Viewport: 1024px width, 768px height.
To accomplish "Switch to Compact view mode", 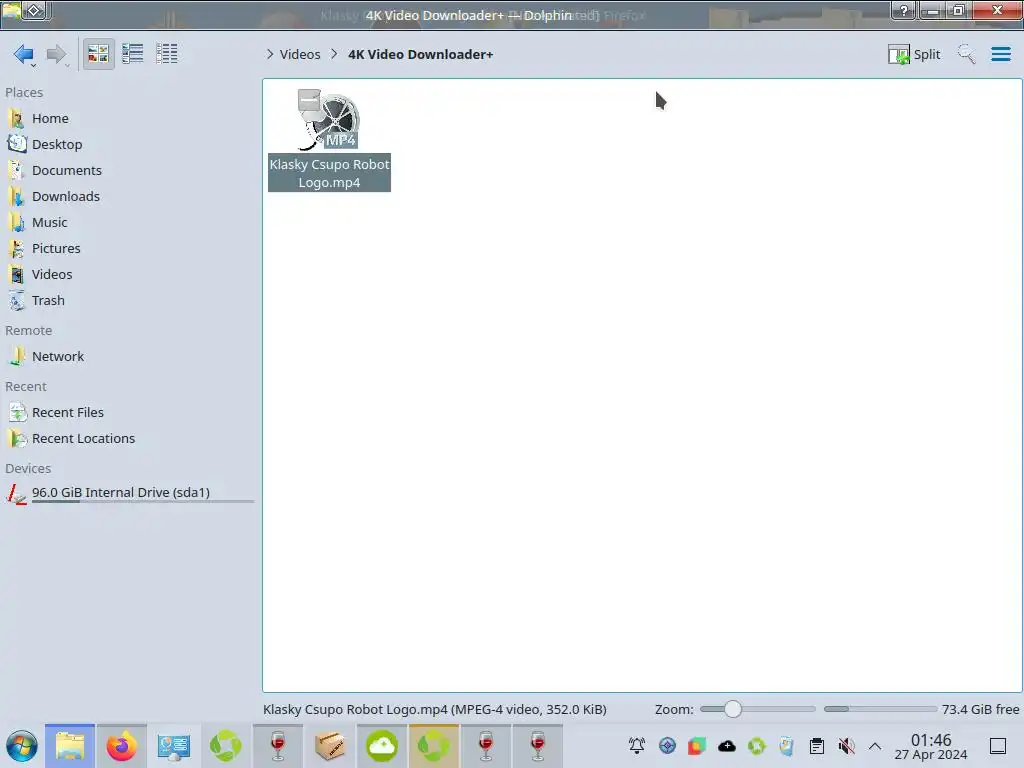I will [x=133, y=54].
